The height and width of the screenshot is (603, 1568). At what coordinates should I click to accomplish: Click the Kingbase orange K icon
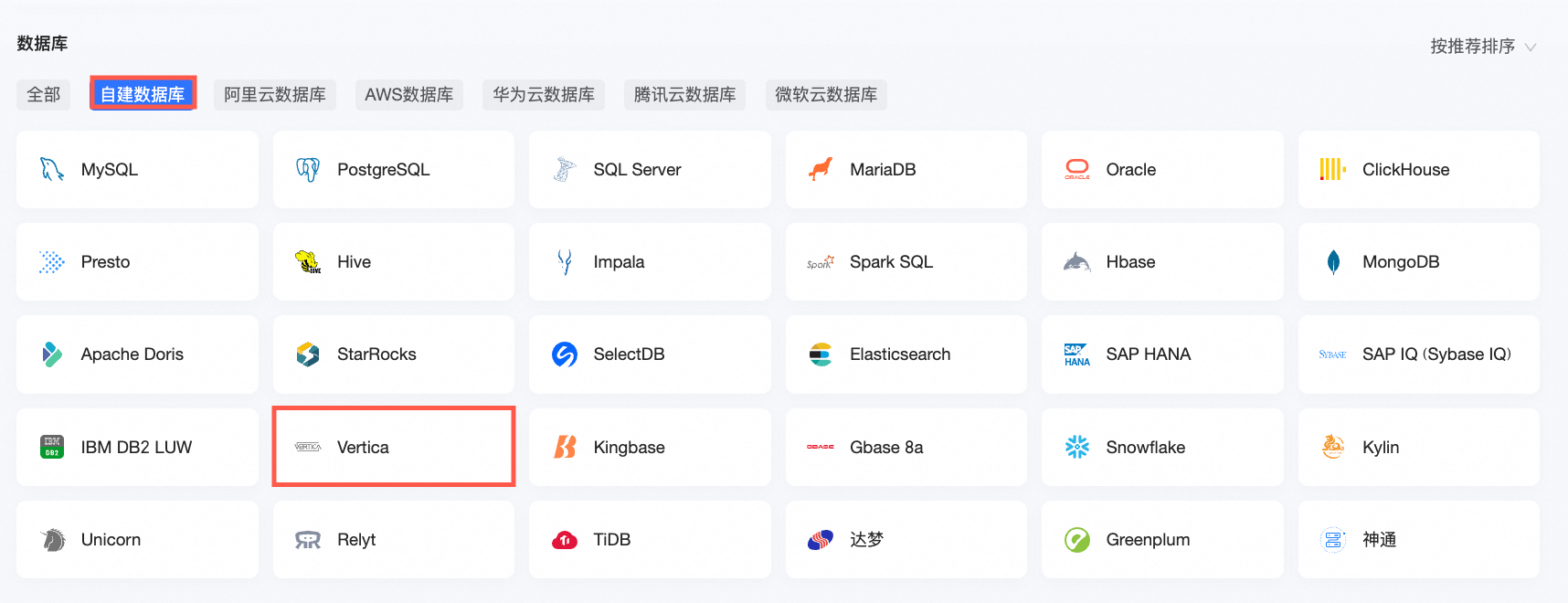coord(565,447)
